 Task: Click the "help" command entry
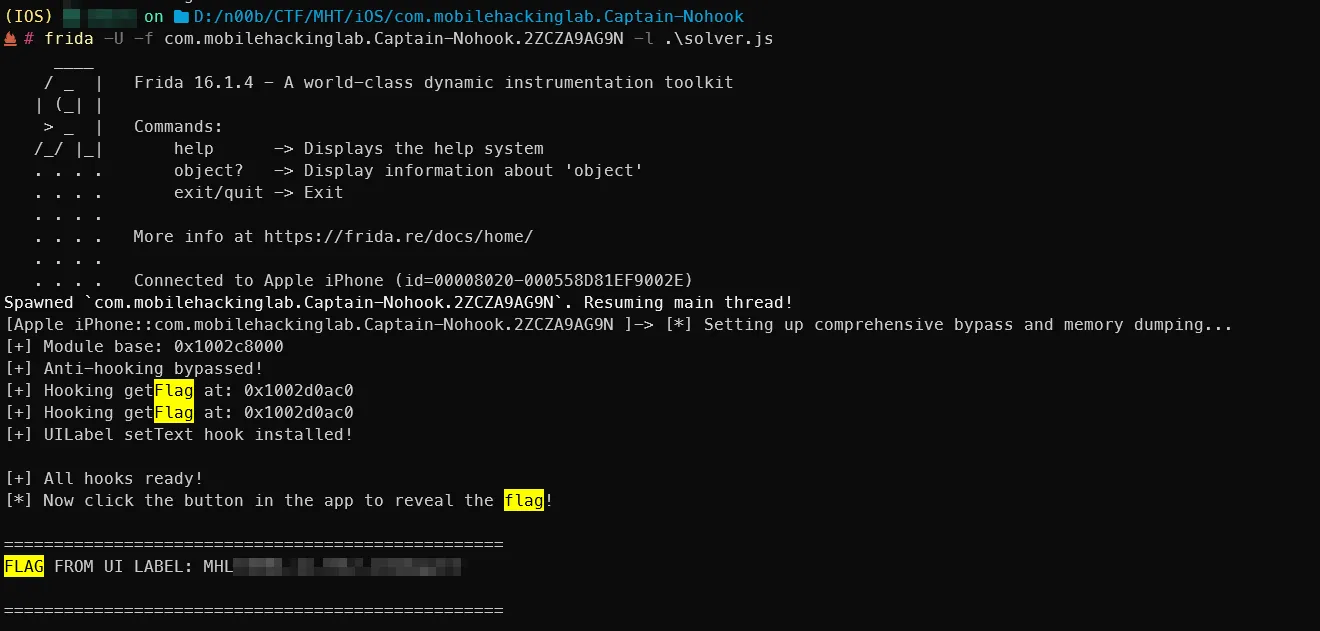click(x=194, y=149)
